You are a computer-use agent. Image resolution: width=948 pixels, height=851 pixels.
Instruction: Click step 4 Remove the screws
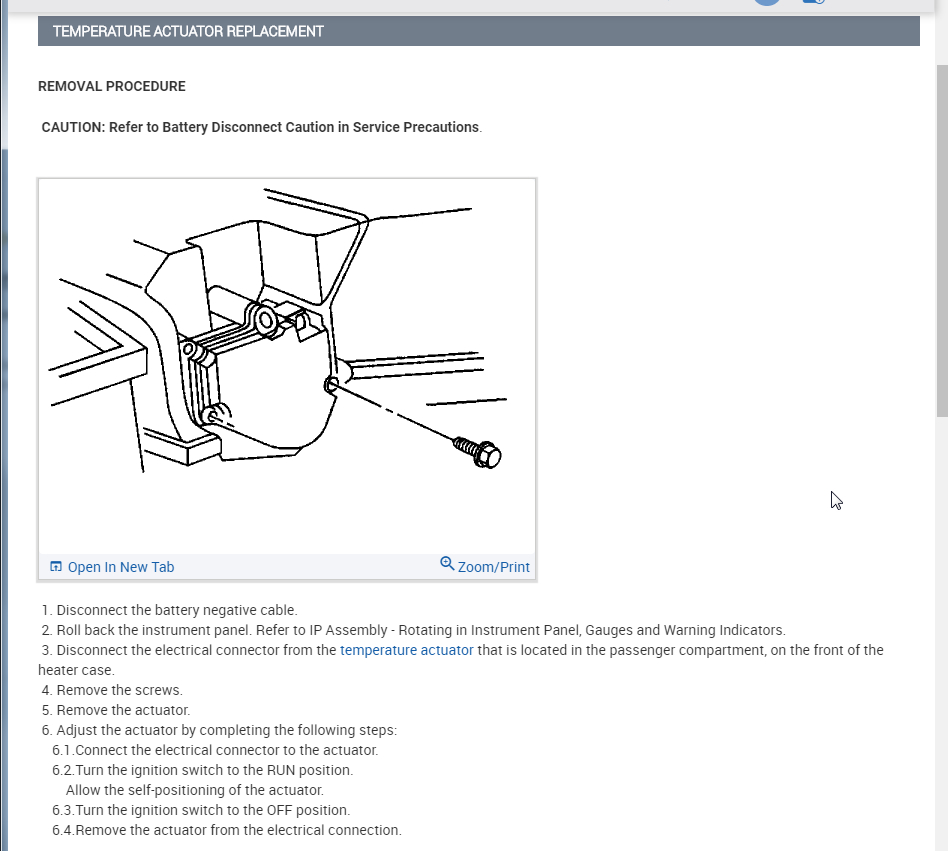point(112,690)
